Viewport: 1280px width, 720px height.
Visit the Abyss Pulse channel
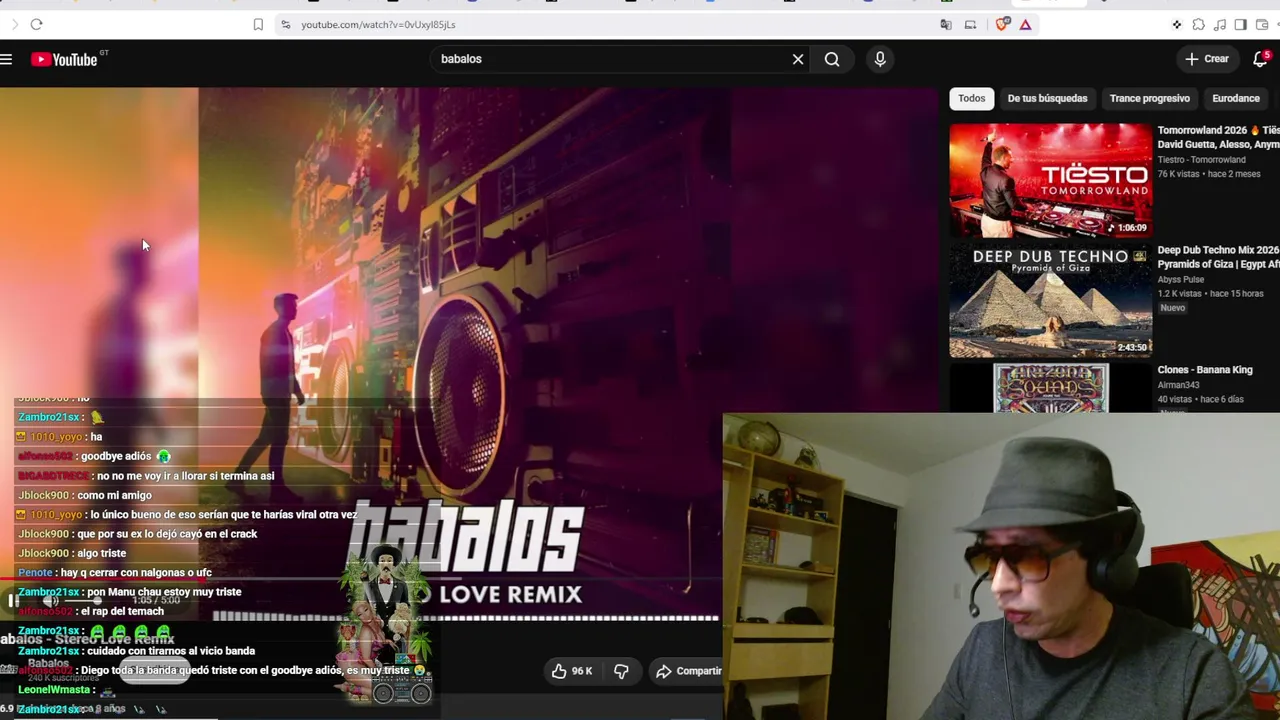(1180, 280)
